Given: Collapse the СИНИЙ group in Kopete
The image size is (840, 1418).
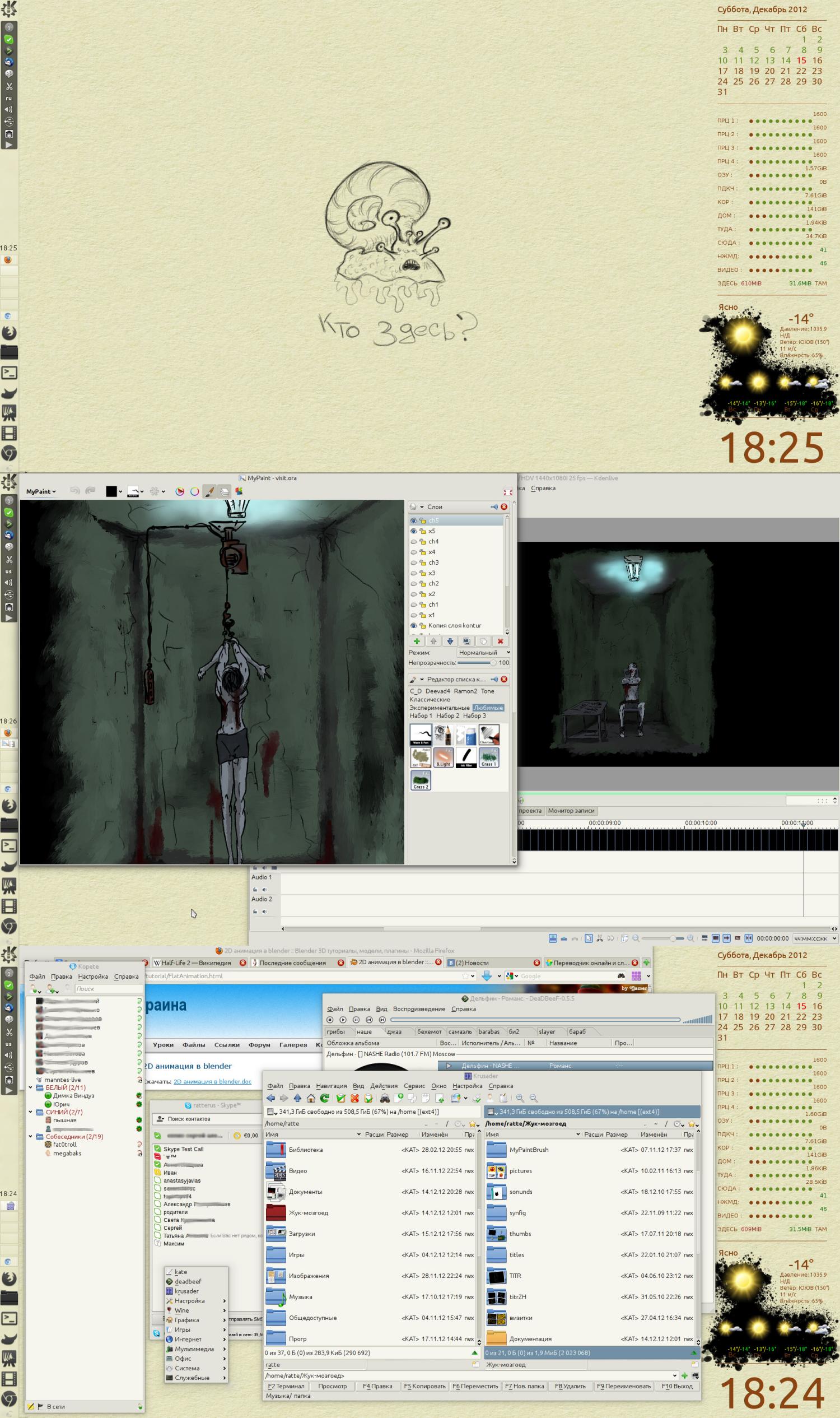Looking at the screenshot, I should (x=31, y=1112).
